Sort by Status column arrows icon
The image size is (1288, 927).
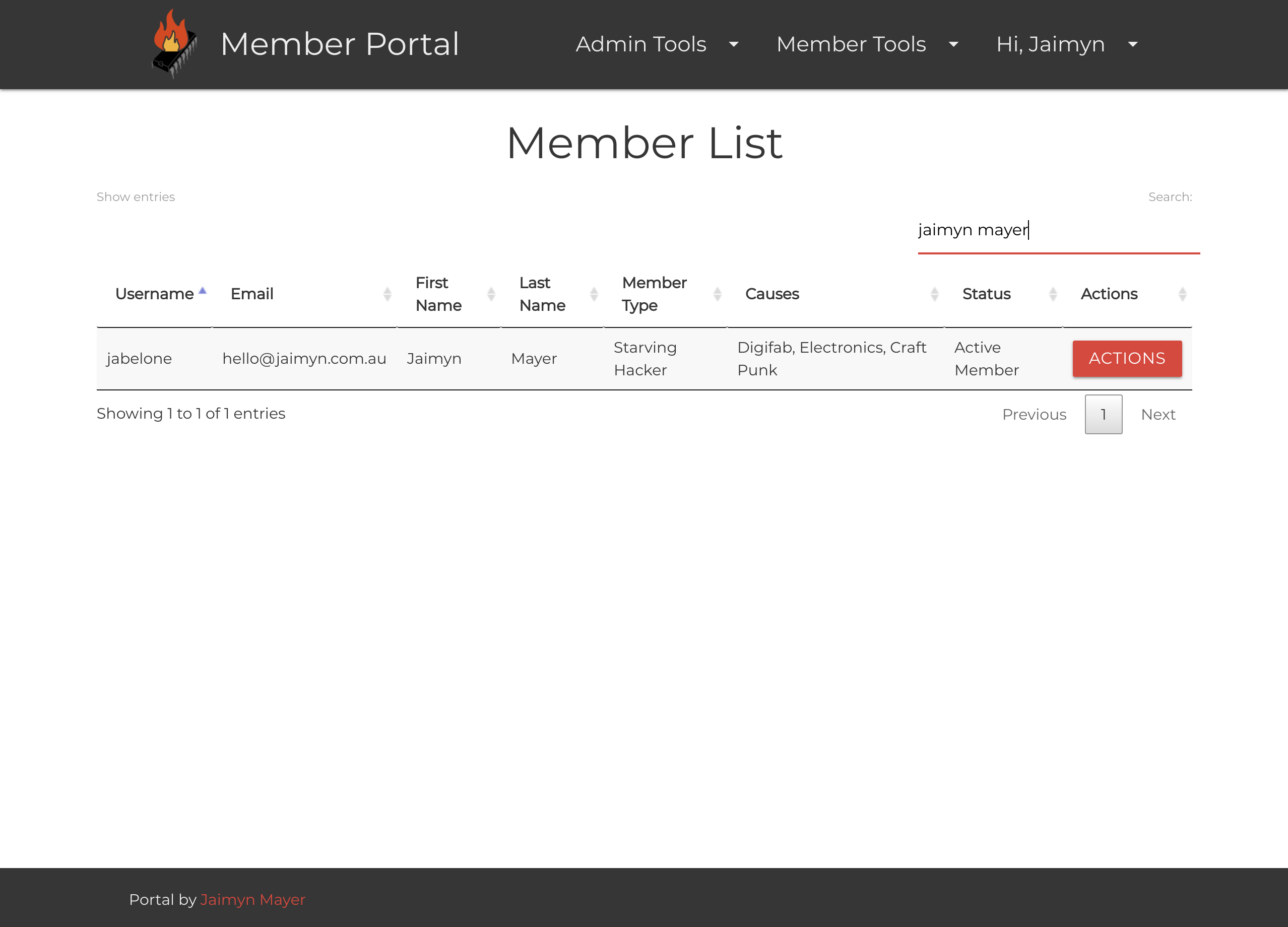pos(1053,294)
